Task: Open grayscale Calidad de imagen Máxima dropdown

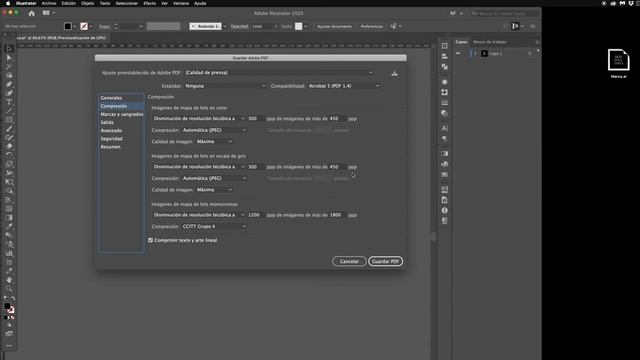Action: pyautogui.click(x=214, y=190)
